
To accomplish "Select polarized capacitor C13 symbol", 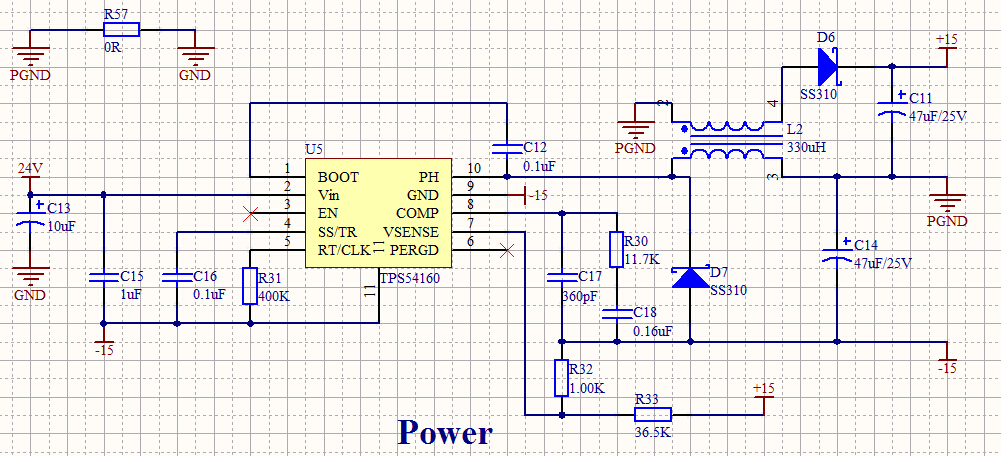I will tap(29, 214).
